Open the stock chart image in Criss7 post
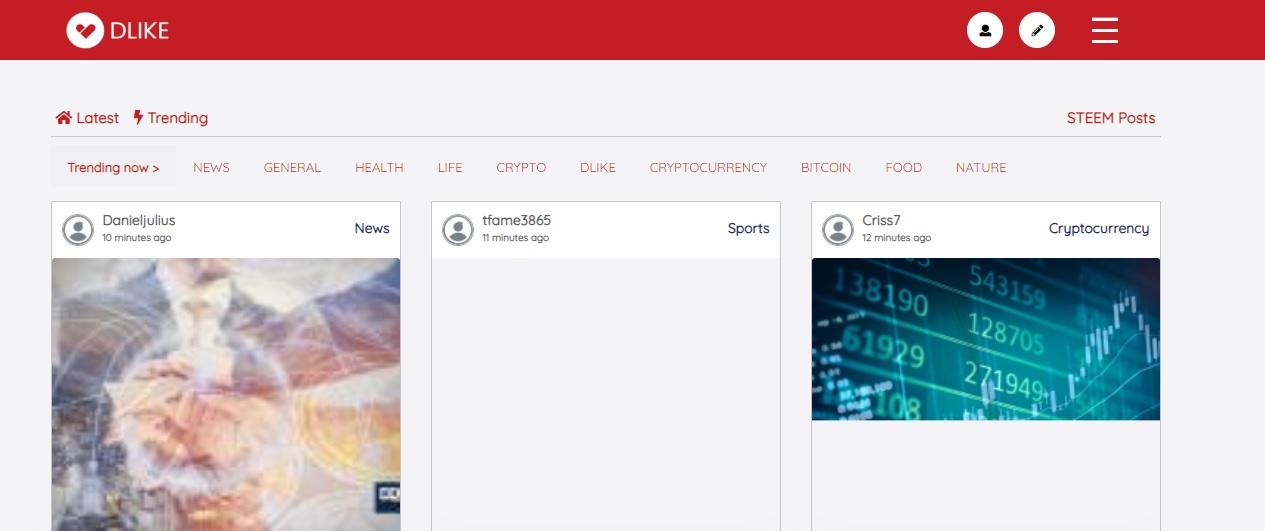 coord(986,339)
